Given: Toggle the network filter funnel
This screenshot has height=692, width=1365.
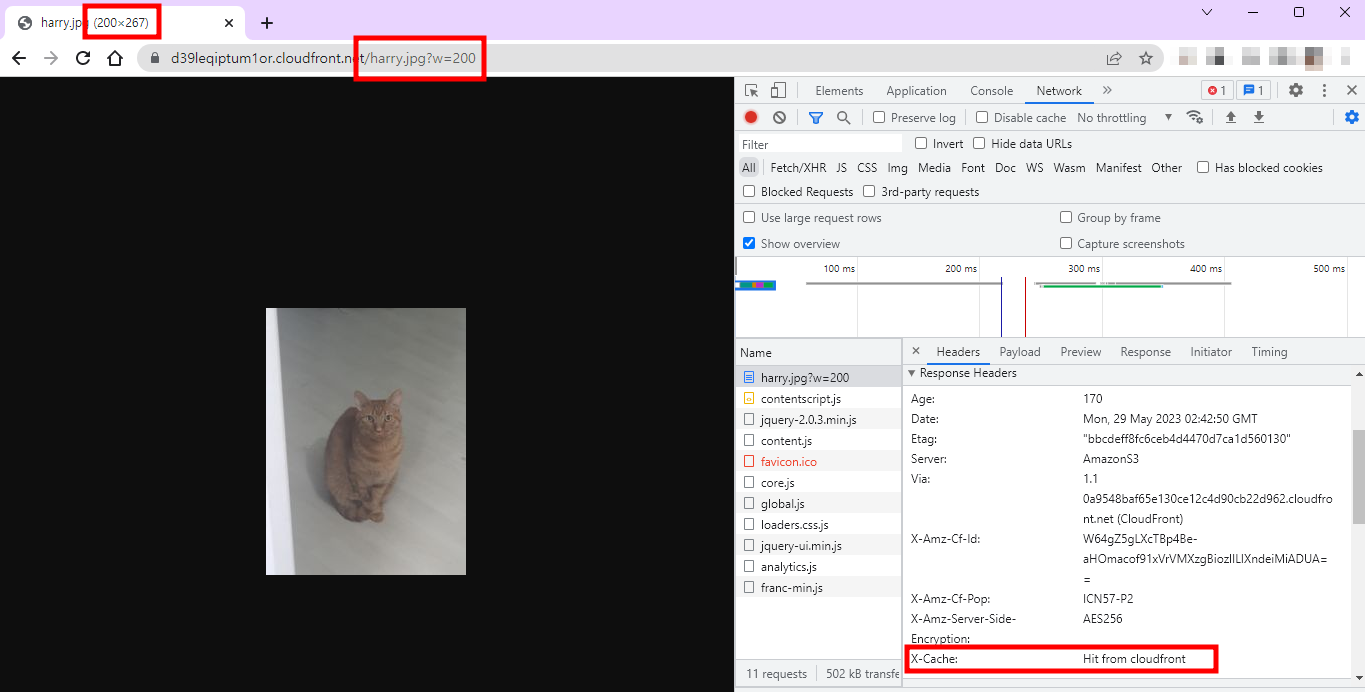Looking at the screenshot, I should click(816, 117).
